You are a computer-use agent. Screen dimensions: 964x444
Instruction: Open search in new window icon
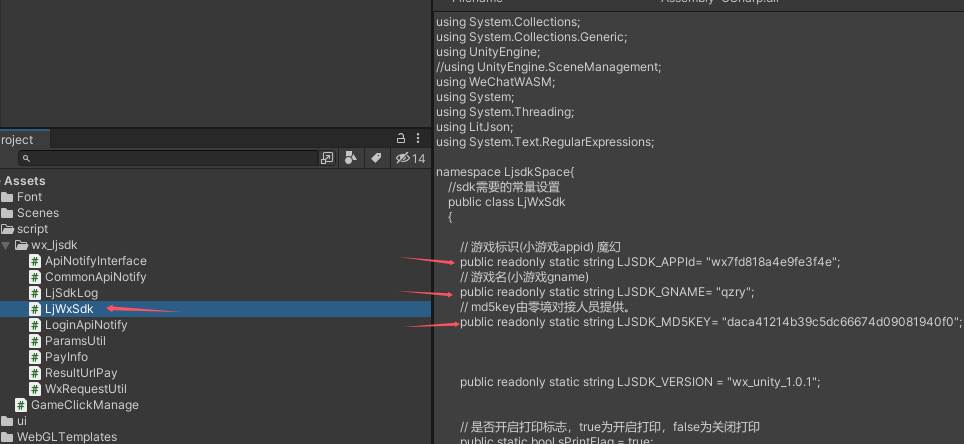[x=327, y=158]
